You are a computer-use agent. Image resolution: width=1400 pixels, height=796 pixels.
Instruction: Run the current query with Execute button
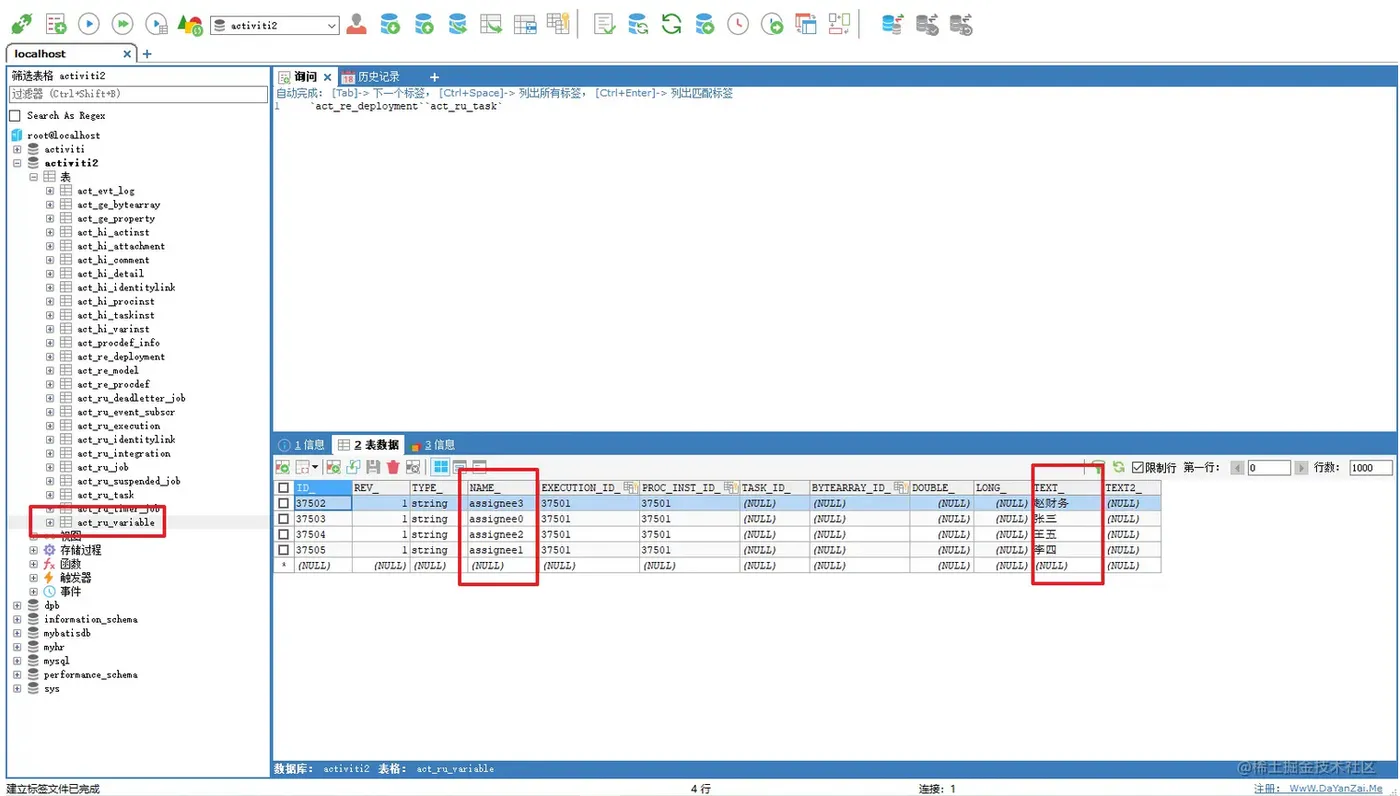point(89,24)
